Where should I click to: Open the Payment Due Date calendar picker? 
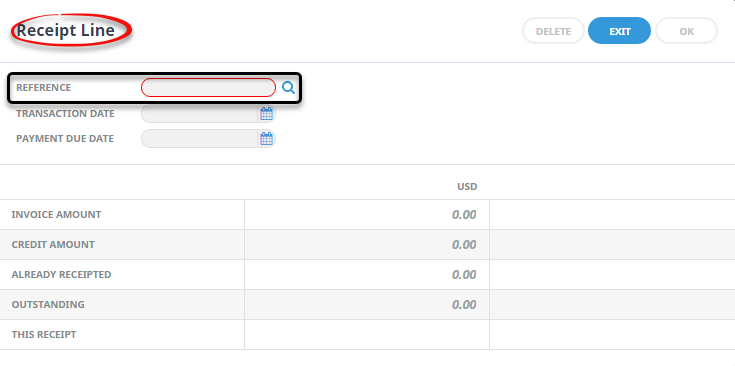click(266, 139)
